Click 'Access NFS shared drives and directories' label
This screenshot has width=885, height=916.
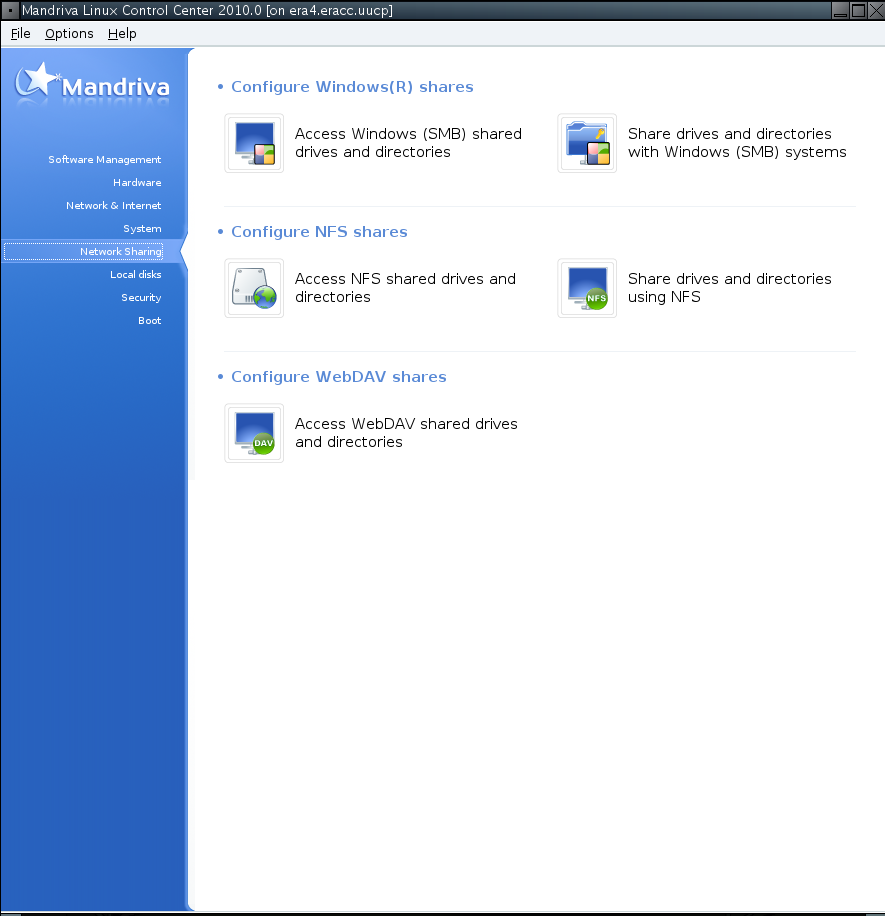[x=405, y=288]
